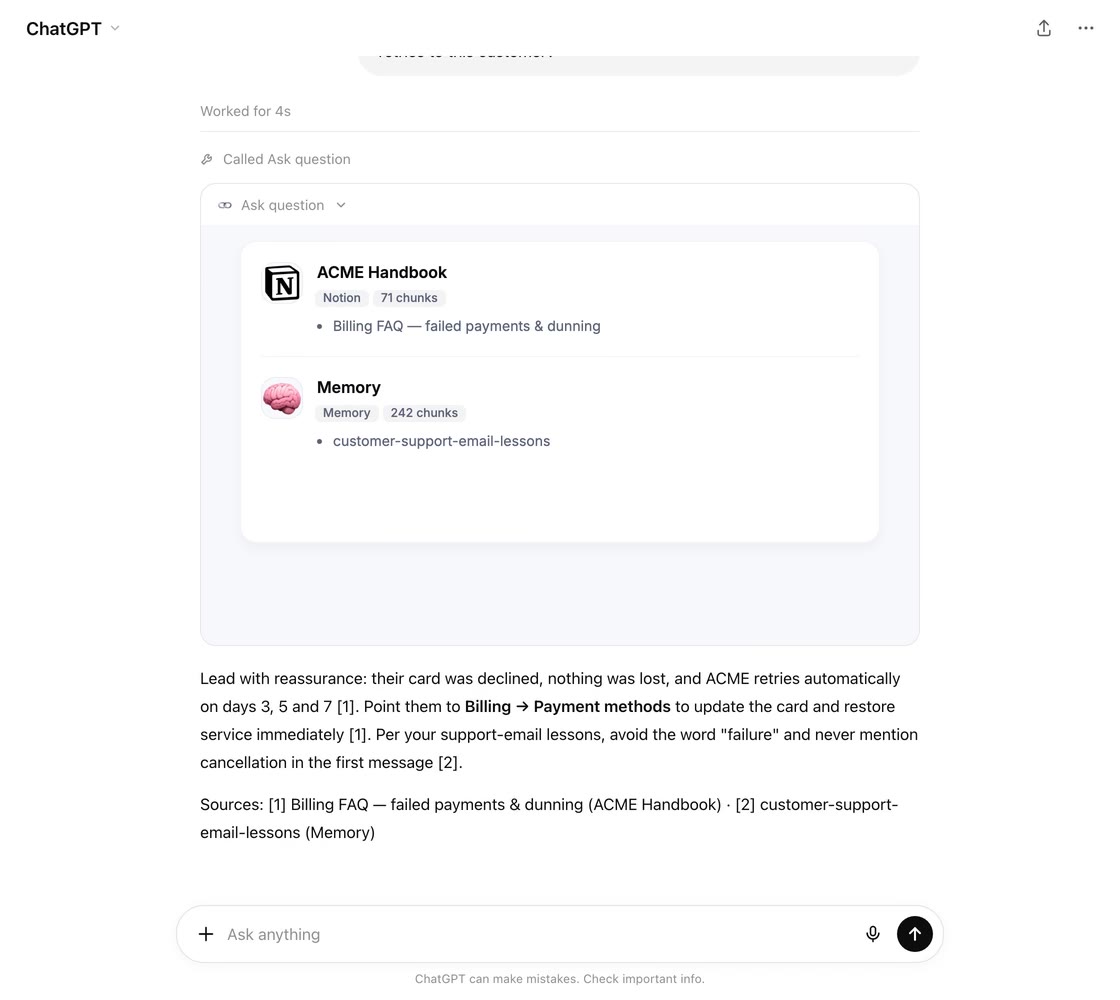Click the wrench icon beside Called Ask question
The height and width of the screenshot is (1000, 1120).
tap(207, 159)
